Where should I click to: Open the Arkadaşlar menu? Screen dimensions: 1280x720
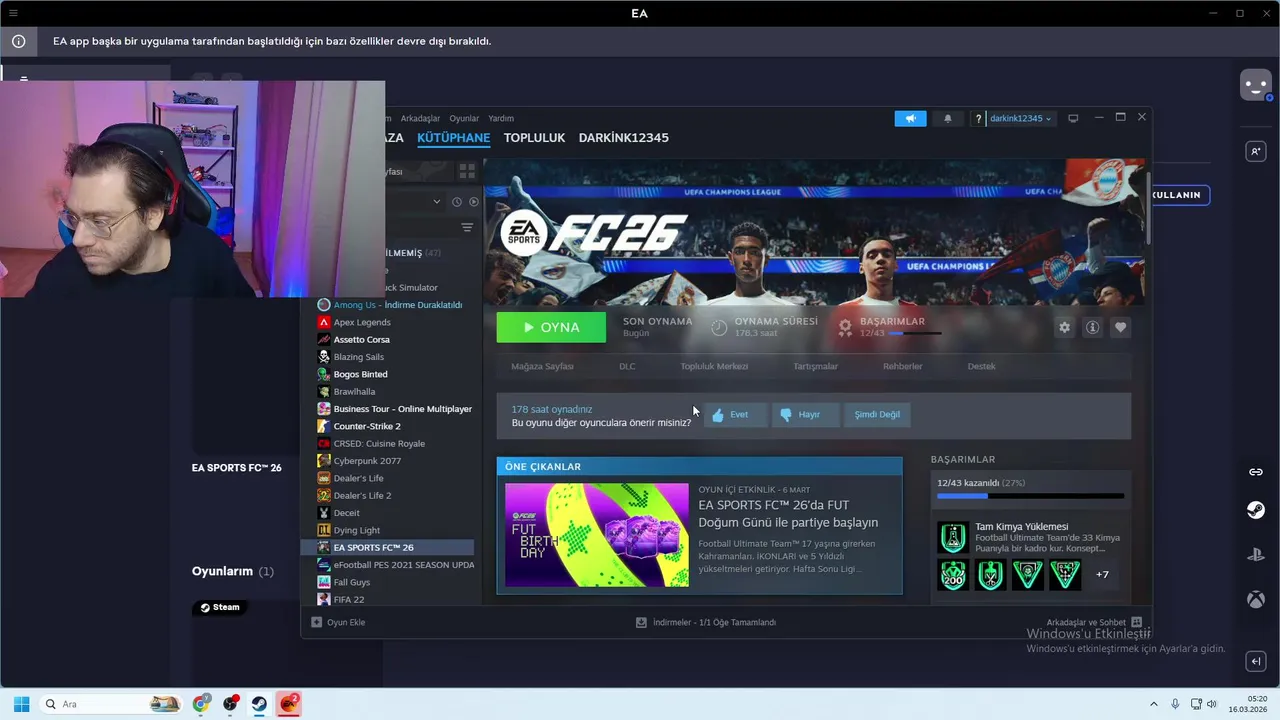(x=420, y=118)
